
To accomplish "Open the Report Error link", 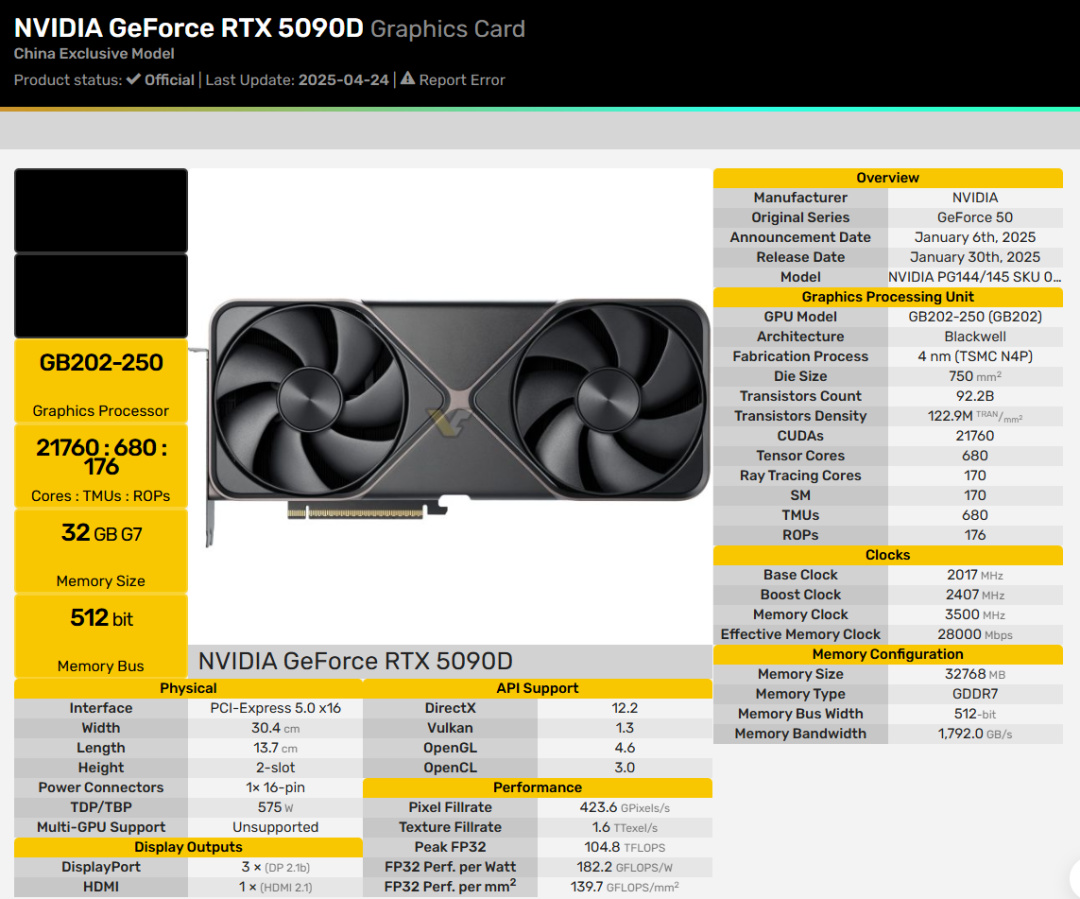I will click(461, 80).
